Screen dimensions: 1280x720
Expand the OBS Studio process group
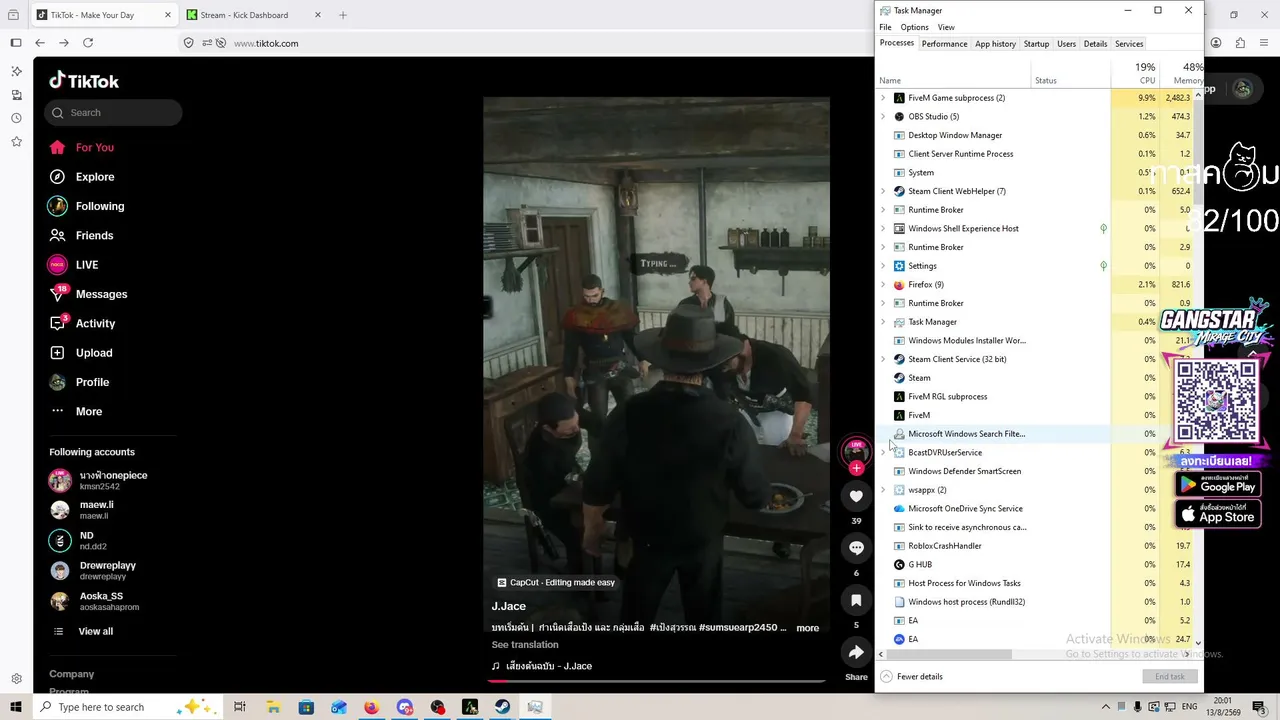pyautogui.click(x=883, y=117)
